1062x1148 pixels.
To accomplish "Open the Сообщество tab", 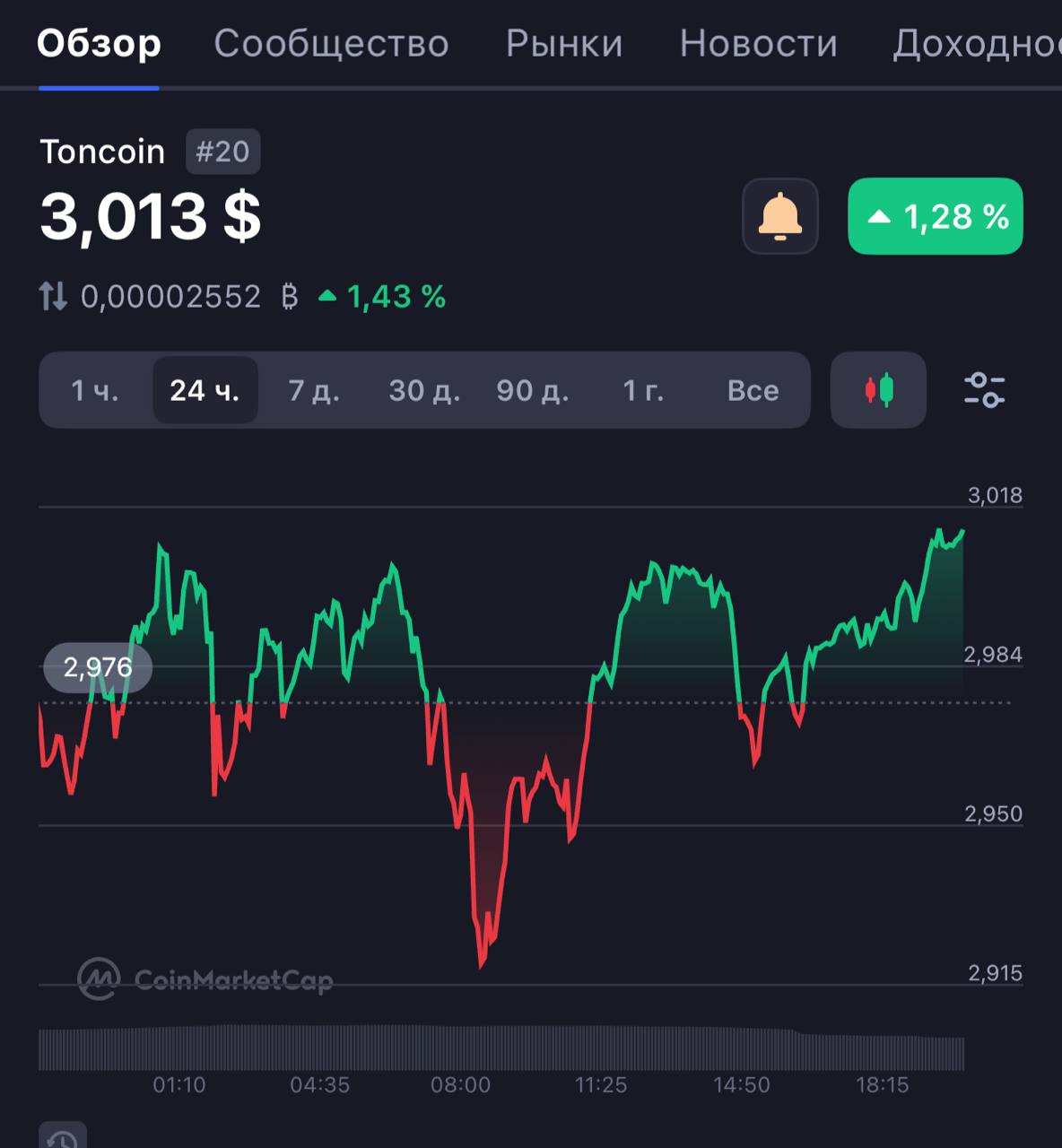I will click(331, 43).
